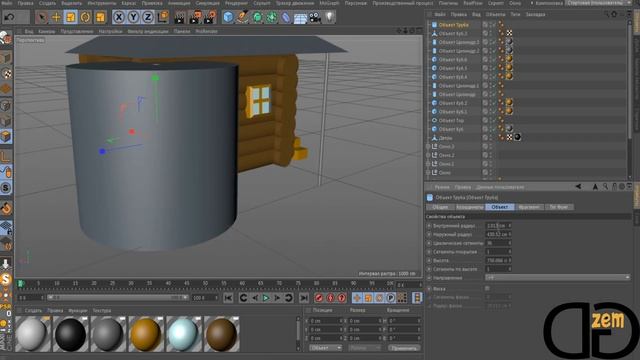Select the Объект Труба row
The height and width of the screenshot is (360, 640).
pyautogui.click(x=453, y=25)
